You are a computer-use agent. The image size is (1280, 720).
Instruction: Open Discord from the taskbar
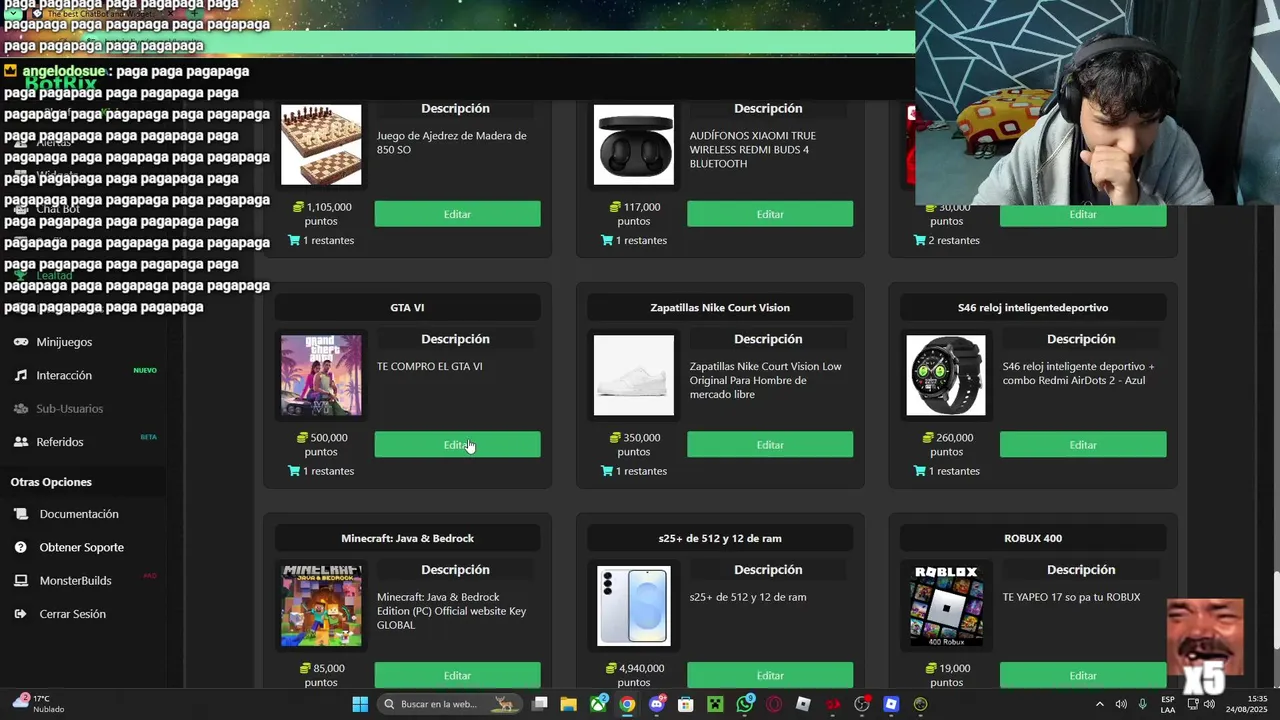[657, 704]
